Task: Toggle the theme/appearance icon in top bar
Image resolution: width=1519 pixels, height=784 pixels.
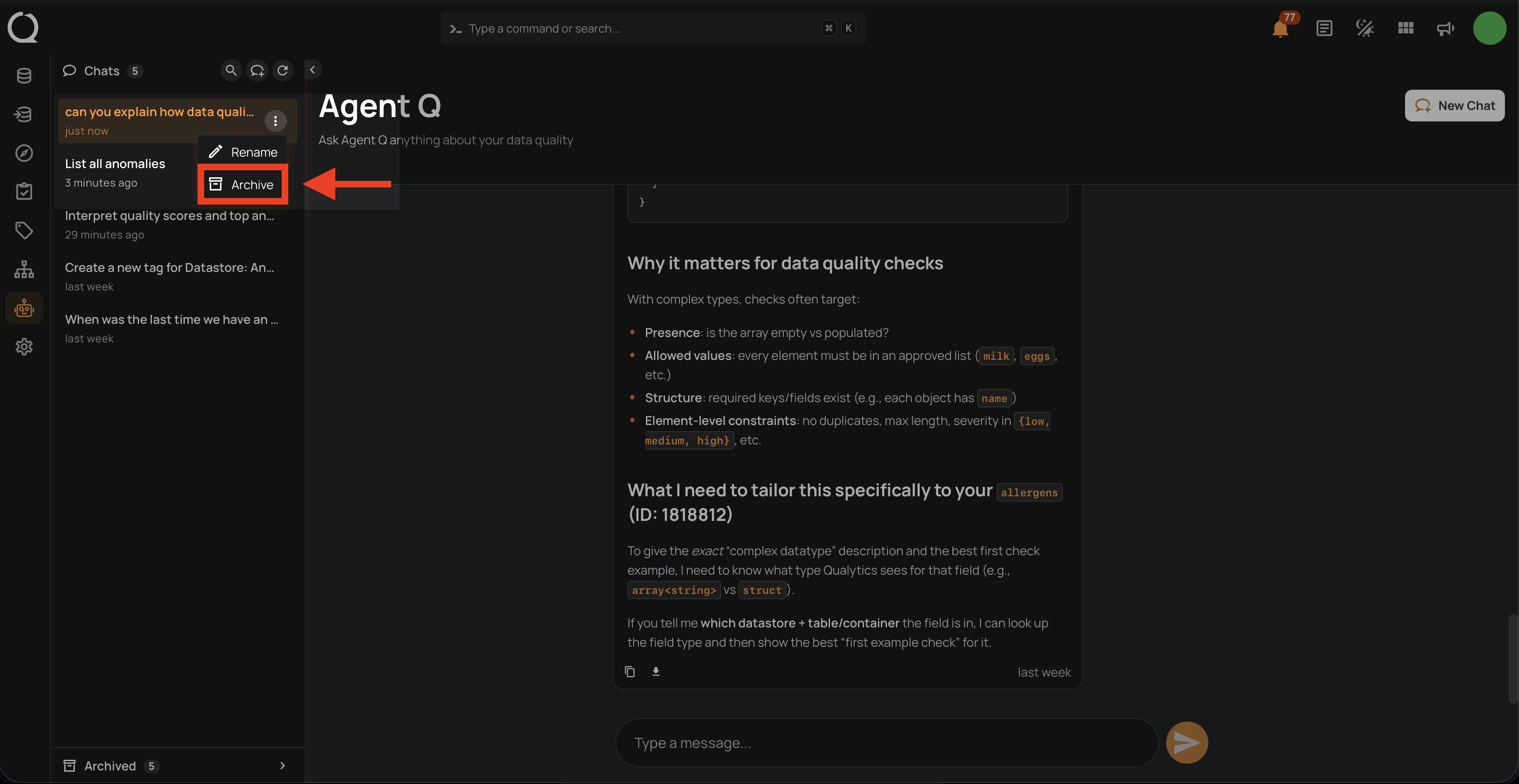Action: tap(1365, 28)
